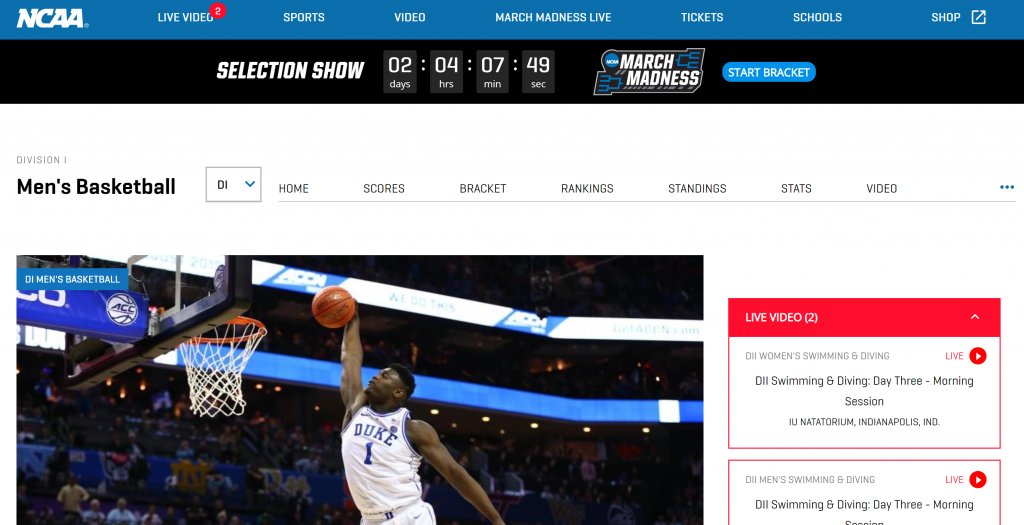Click the countdown days box
The image size is (1024, 525).
tap(400, 72)
